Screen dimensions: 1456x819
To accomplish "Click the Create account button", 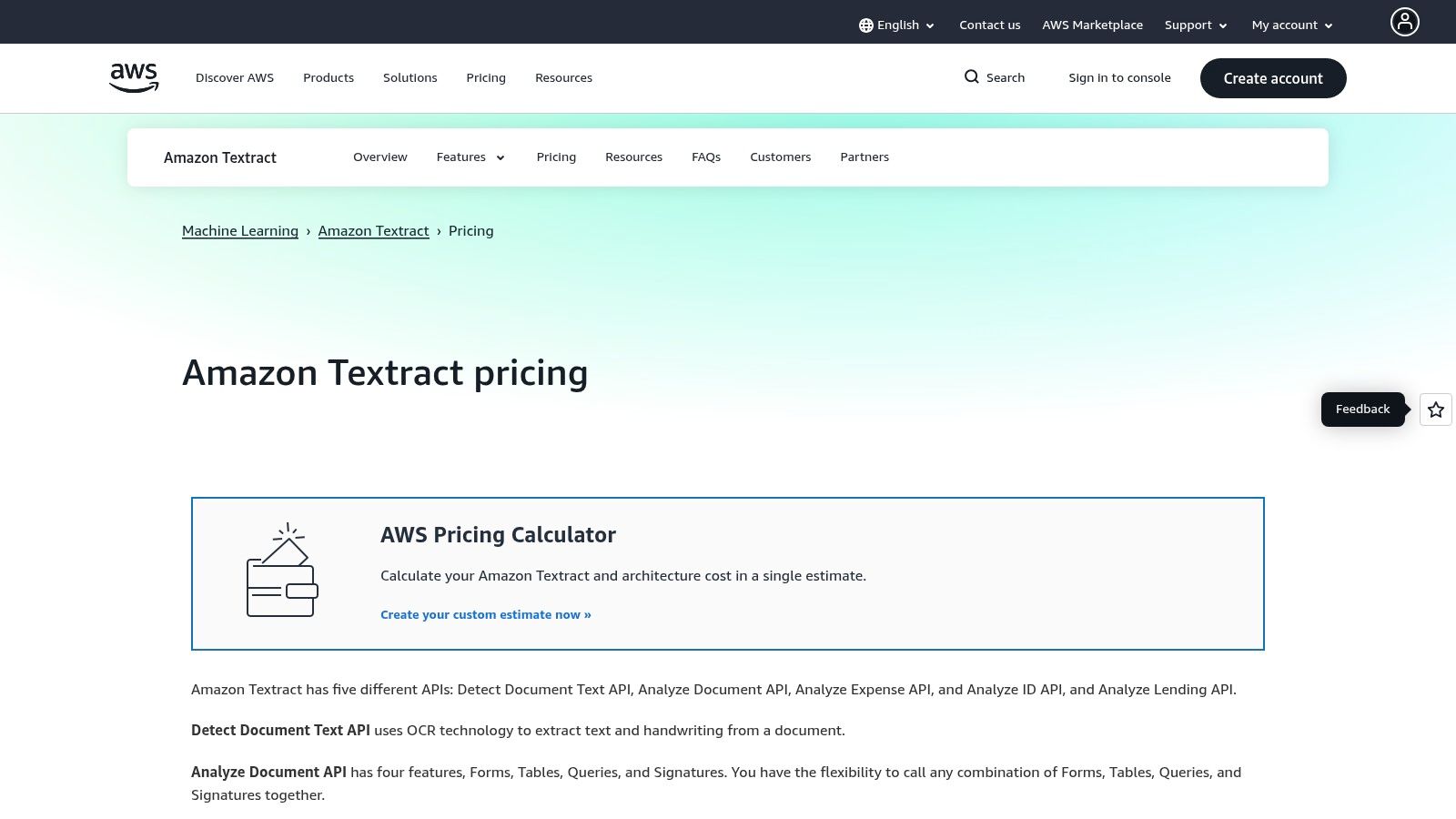I will pos(1273,78).
